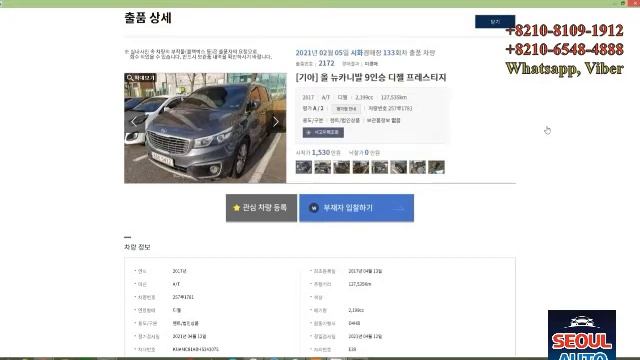Image resolution: width=640 pixels, height=360 pixels.
Task: Click the dark blue plus button under car specs
Action: pos(323,133)
